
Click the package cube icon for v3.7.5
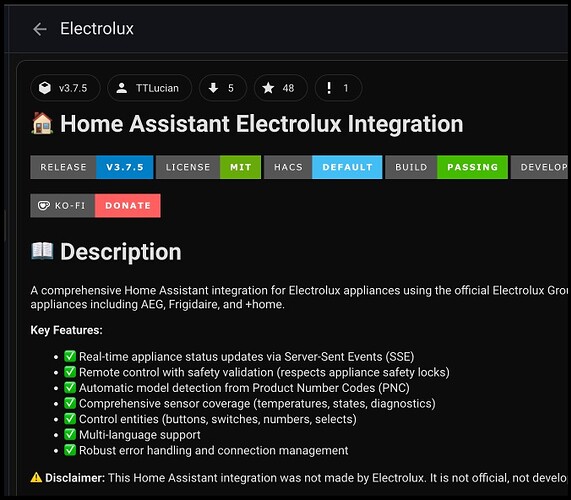45,88
